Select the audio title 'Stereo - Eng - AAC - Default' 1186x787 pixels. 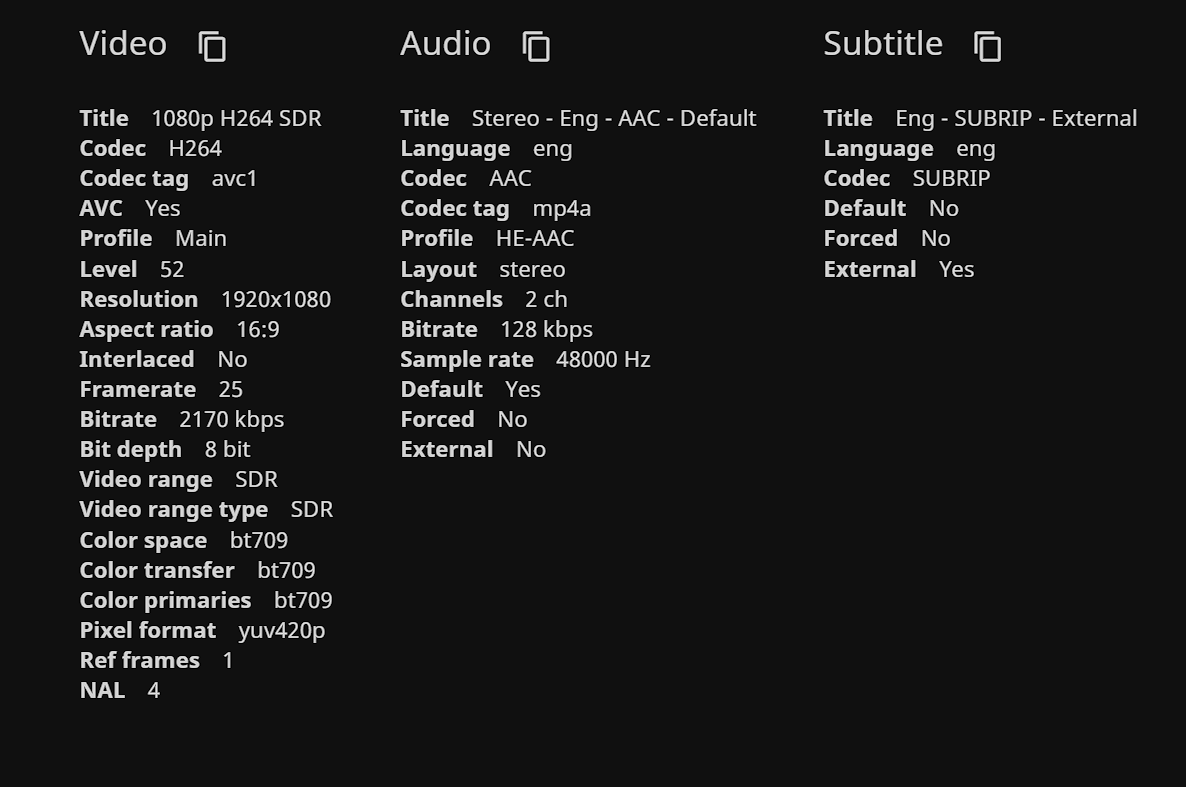(x=613, y=118)
